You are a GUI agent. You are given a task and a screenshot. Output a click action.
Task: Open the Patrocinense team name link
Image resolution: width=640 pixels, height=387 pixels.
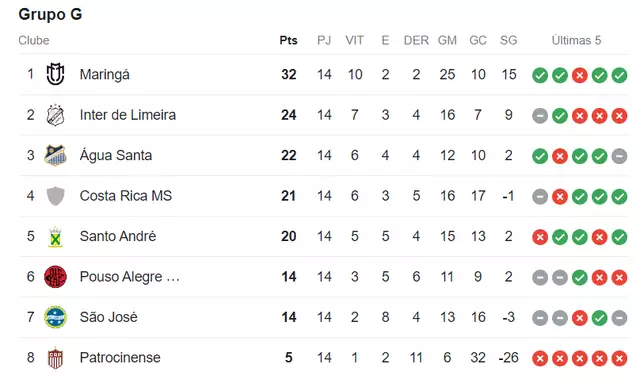(x=120, y=358)
